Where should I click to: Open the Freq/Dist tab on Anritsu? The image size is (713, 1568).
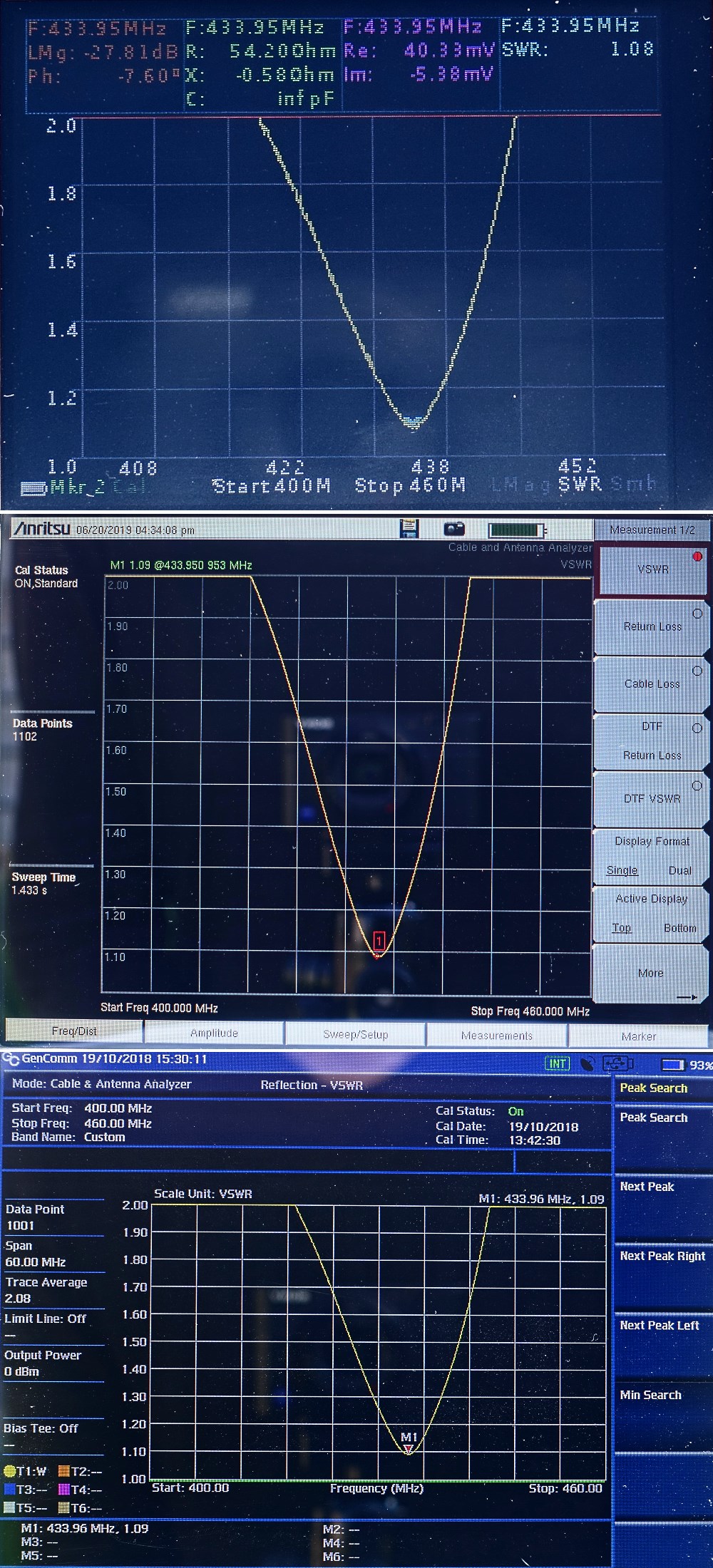click(74, 1031)
